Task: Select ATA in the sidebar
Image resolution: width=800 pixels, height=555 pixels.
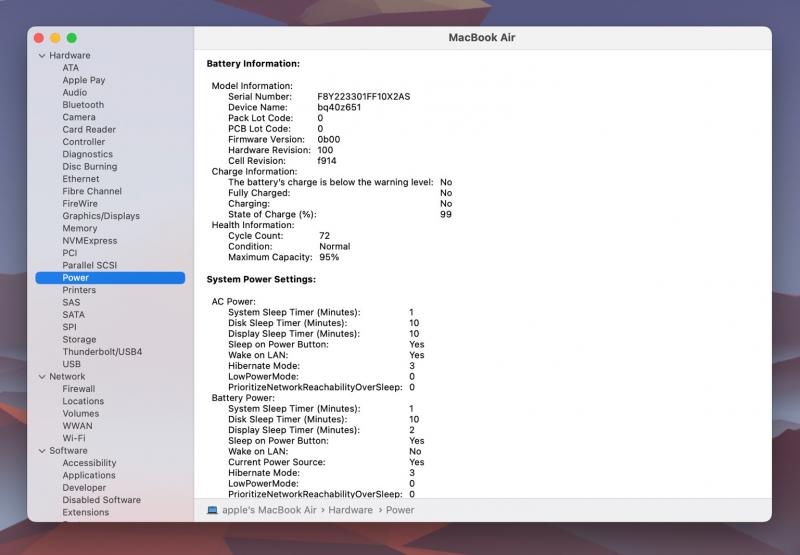Action: (x=70, y=68)
